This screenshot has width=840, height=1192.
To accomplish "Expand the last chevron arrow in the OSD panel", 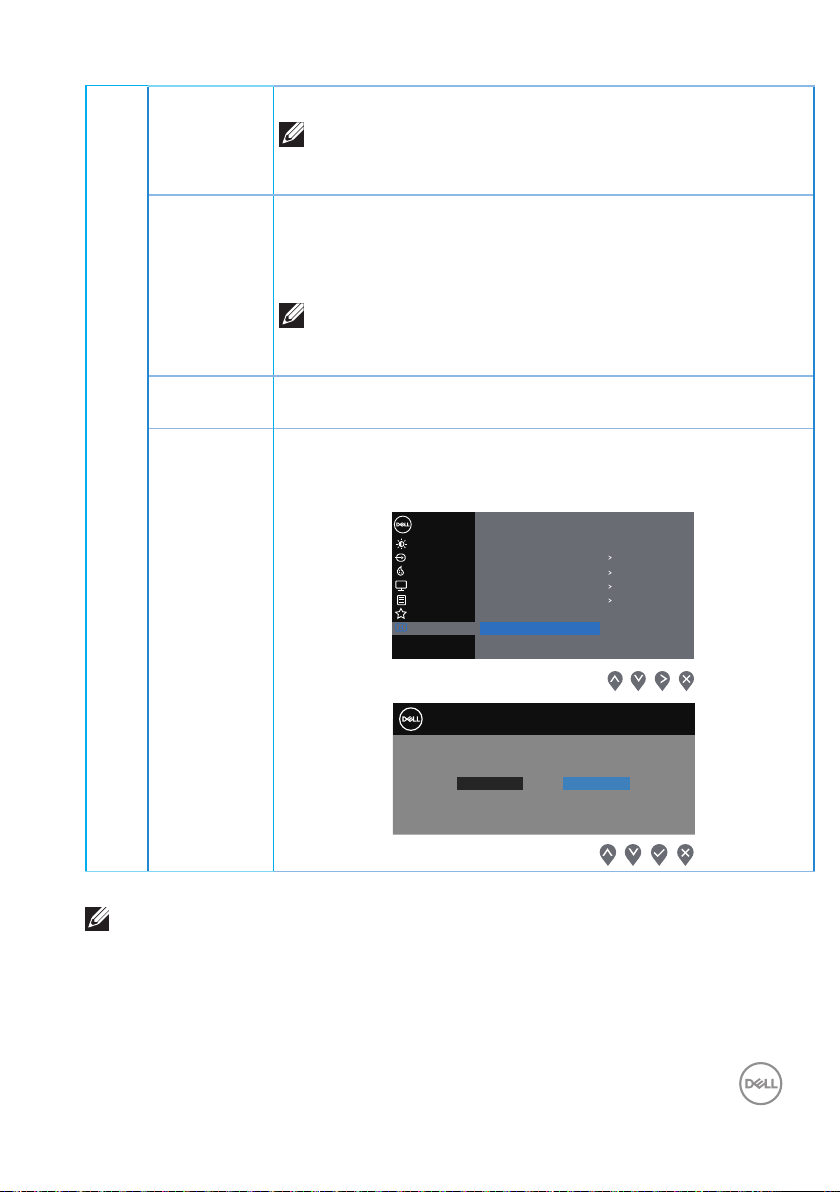I will (610, 601).
